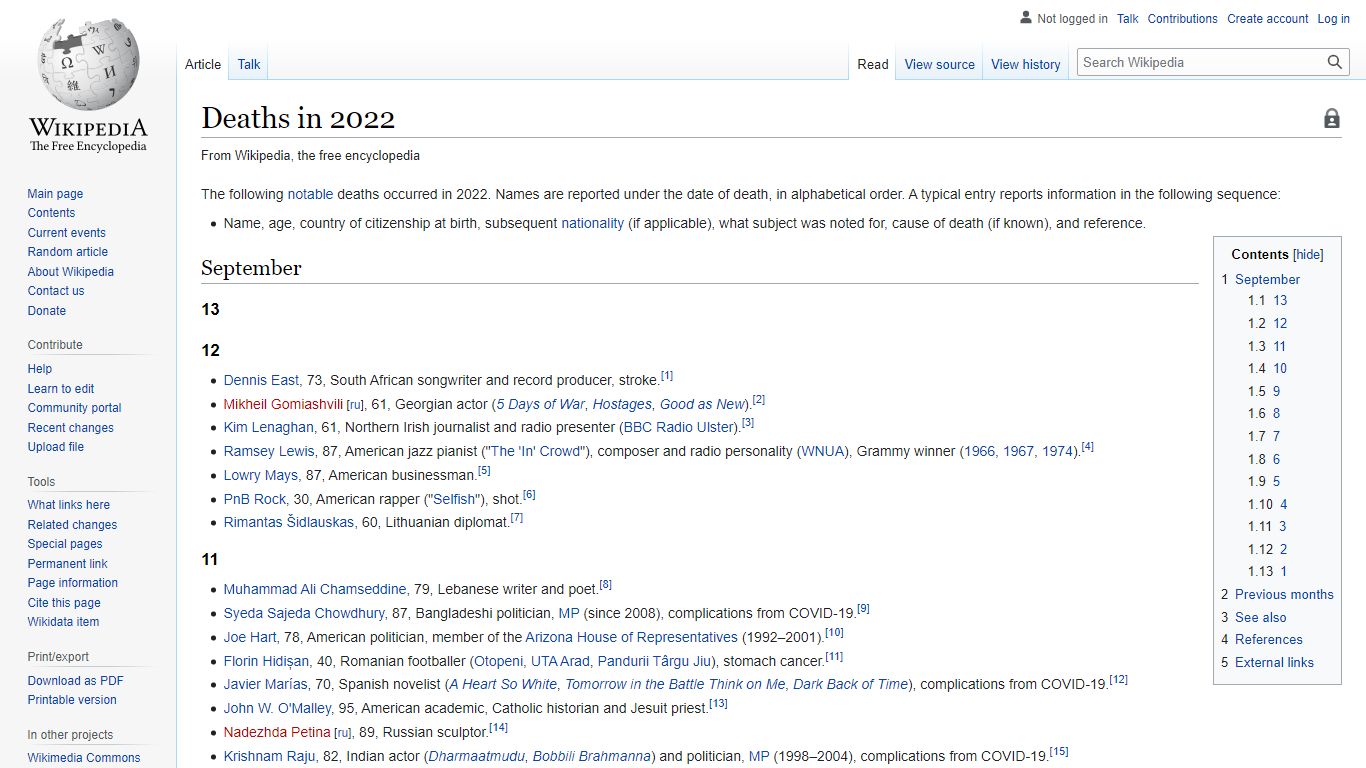Open Kim Lenaghan's article

tap(268, 427)
